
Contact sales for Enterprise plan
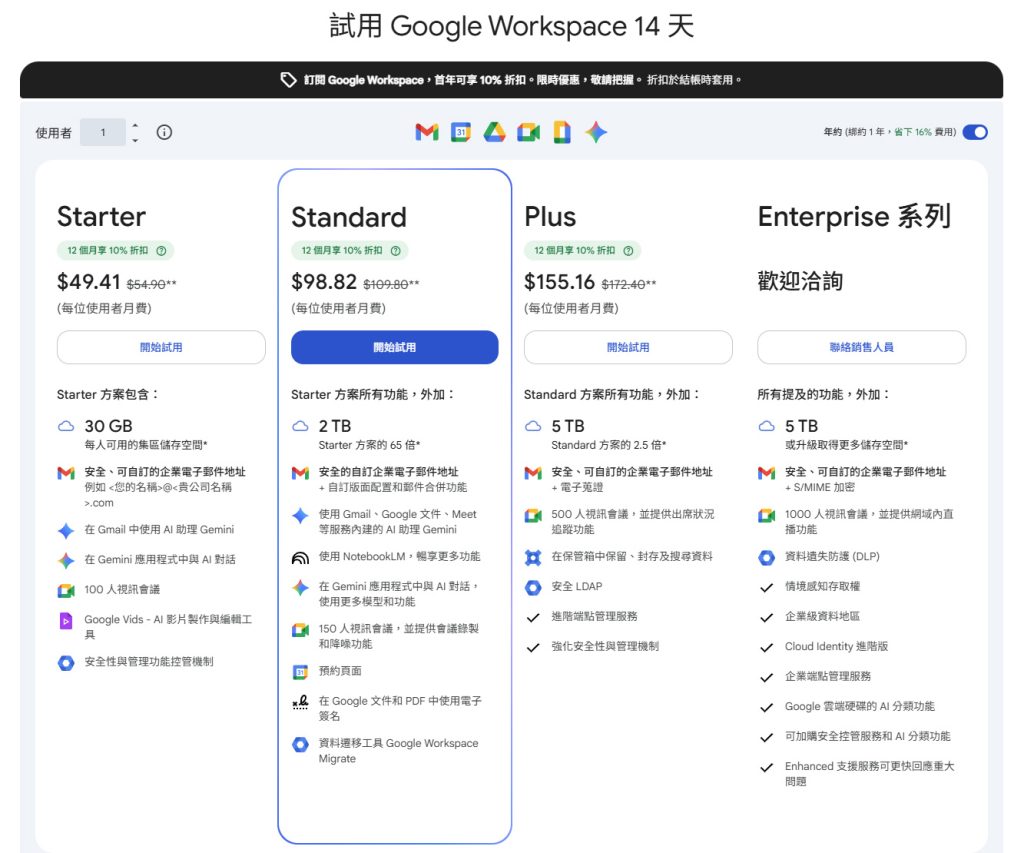(x=861, y=347)
